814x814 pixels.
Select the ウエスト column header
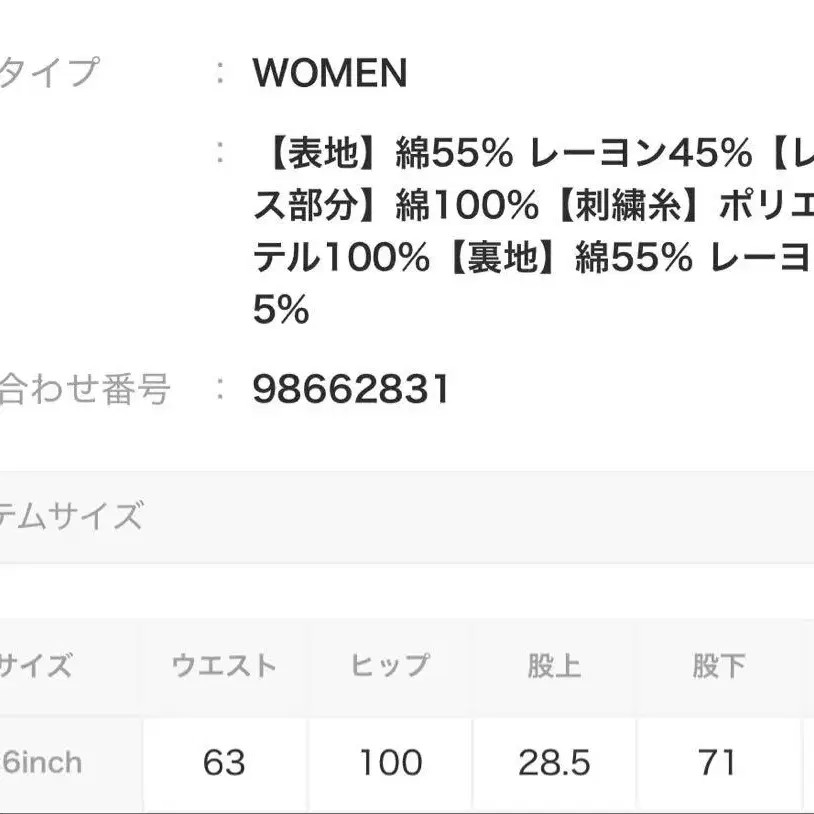pos(224,666)
